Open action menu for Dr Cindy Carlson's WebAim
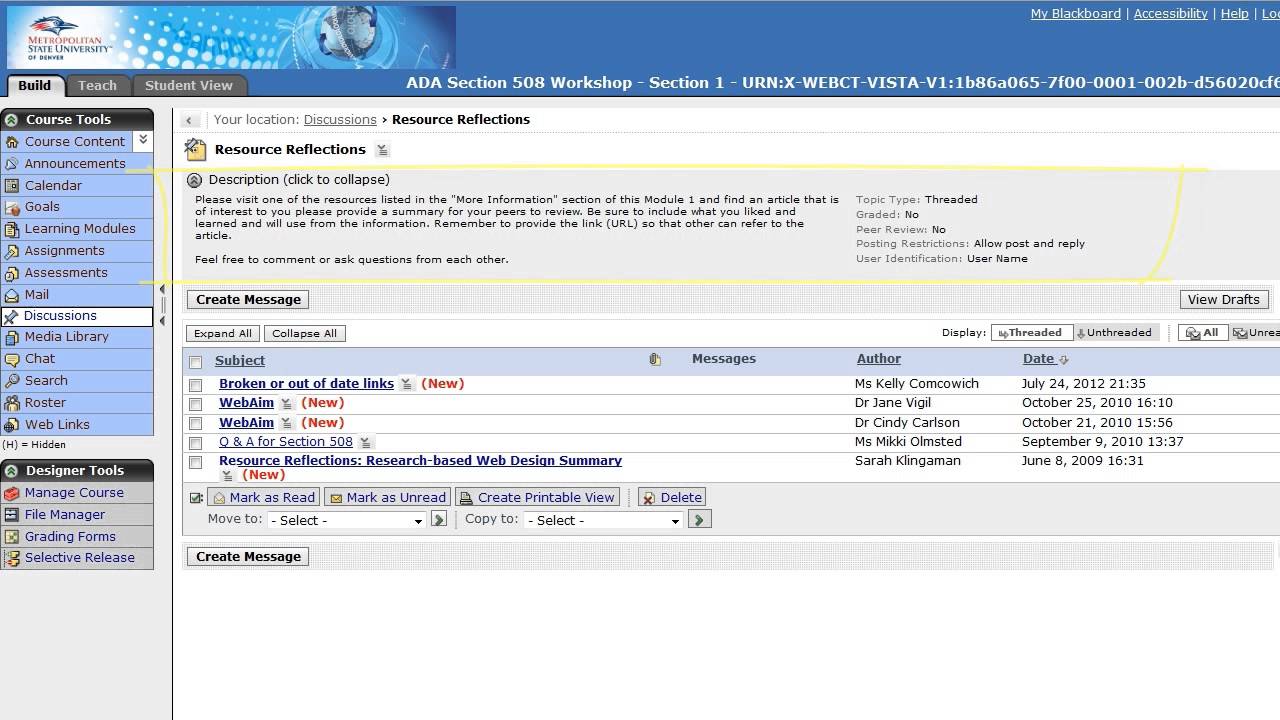 pos(286,423)
